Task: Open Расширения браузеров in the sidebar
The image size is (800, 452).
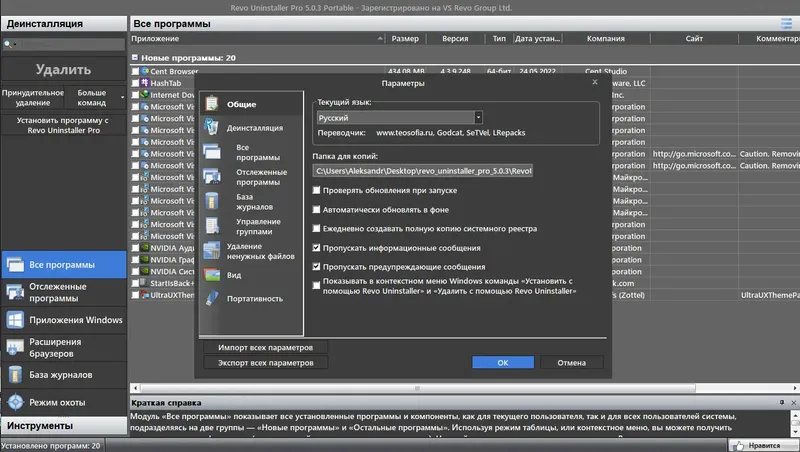Action: 63,347
